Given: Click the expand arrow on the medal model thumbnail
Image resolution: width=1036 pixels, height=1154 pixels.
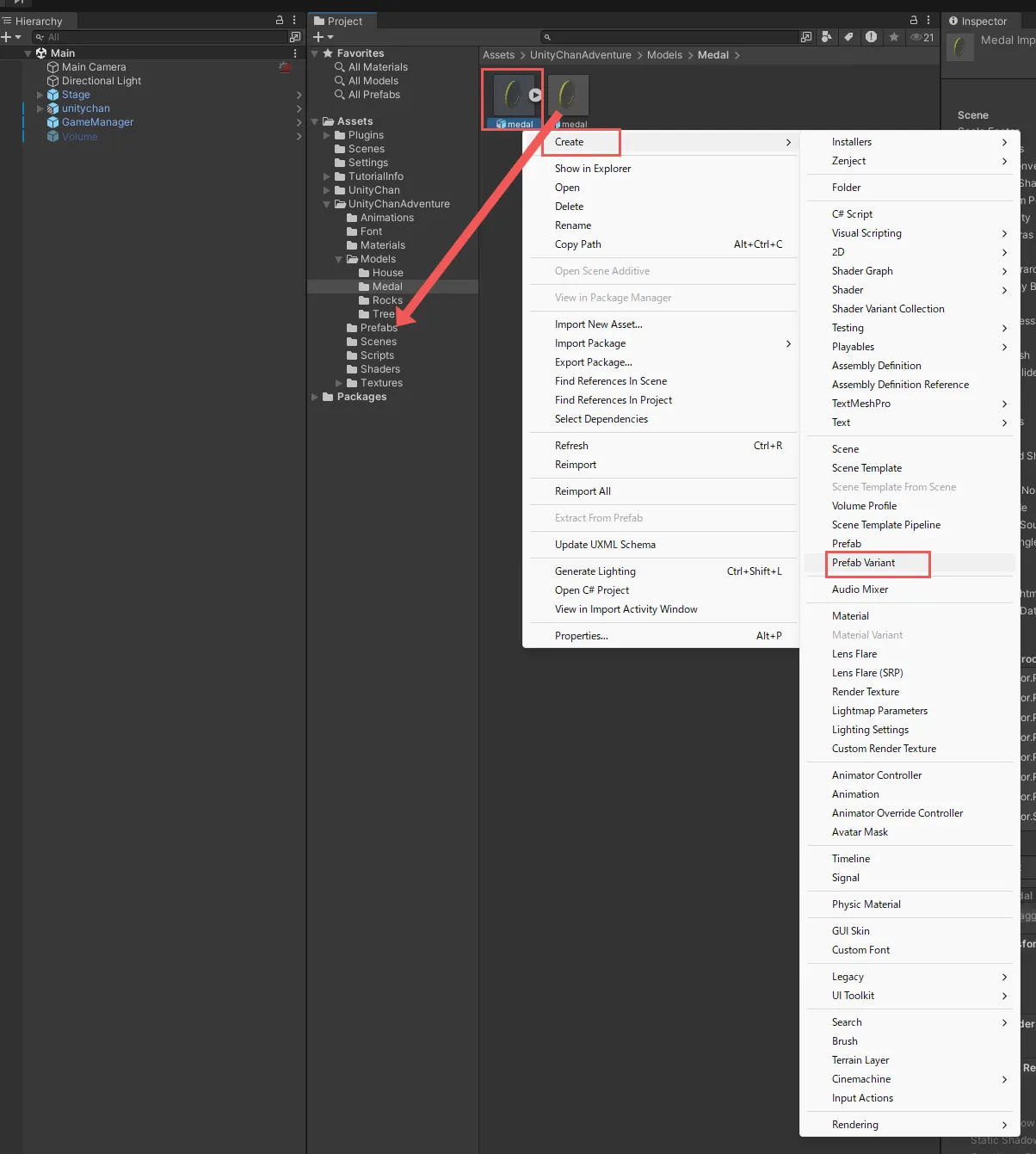Looking at the screenshot, I should click(535, 96).
